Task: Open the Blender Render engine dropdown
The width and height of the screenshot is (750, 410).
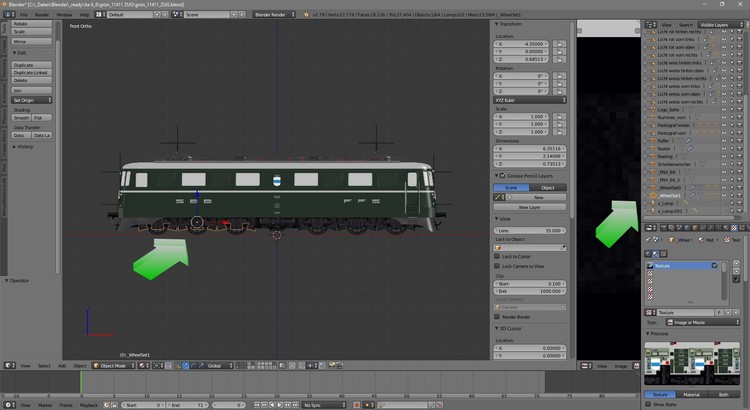Action: 274,15
